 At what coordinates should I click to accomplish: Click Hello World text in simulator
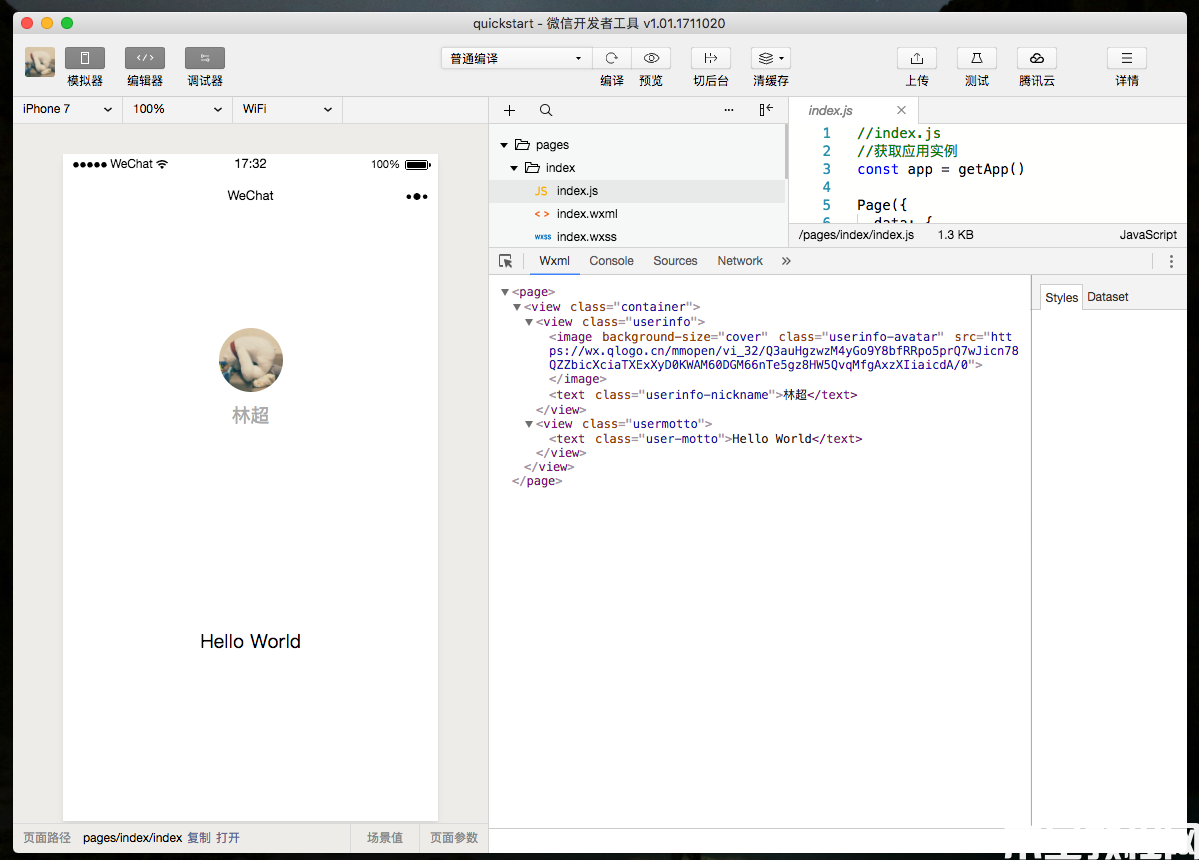coord(250,641)
